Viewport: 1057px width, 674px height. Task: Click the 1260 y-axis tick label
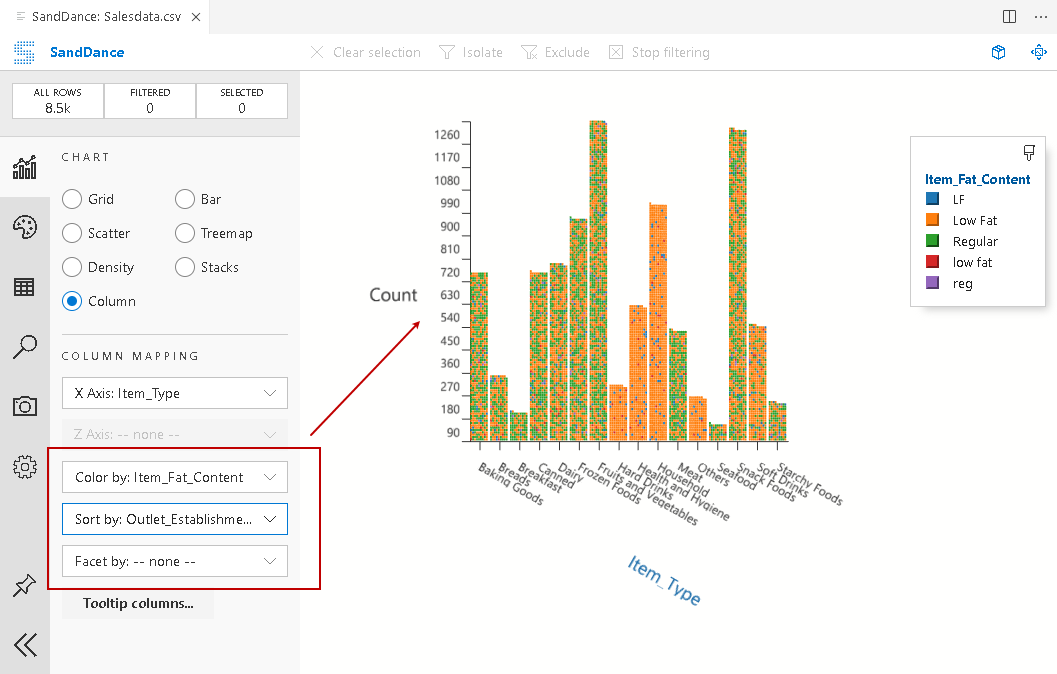point(446,135)
